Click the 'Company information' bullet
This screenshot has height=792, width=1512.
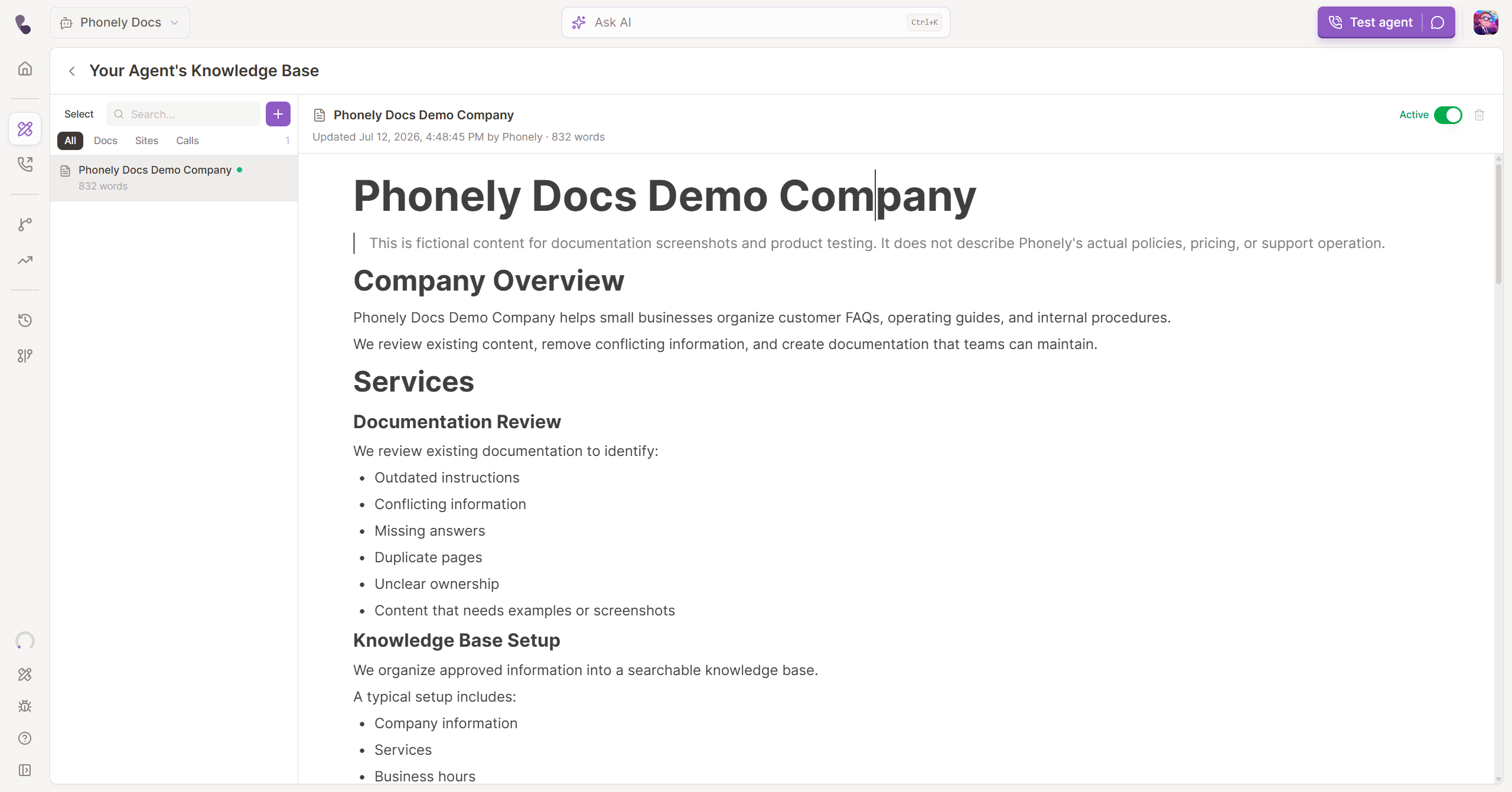pyautogui.click(x=446, y=723)
